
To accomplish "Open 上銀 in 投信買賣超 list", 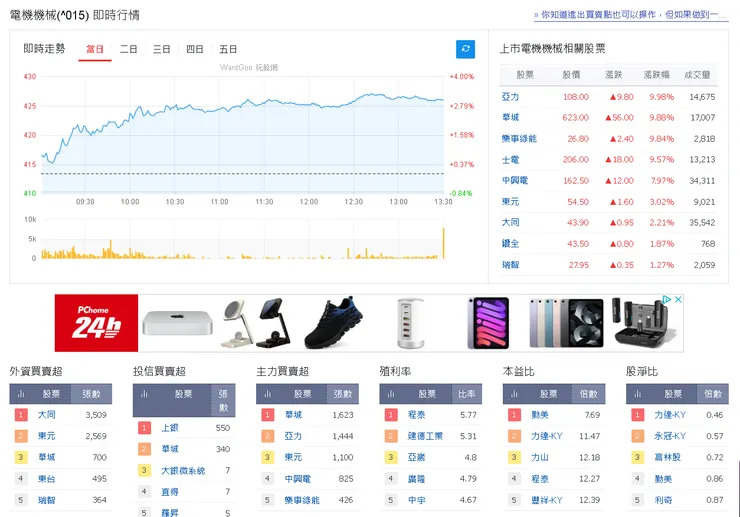I will tap(170, 428).
